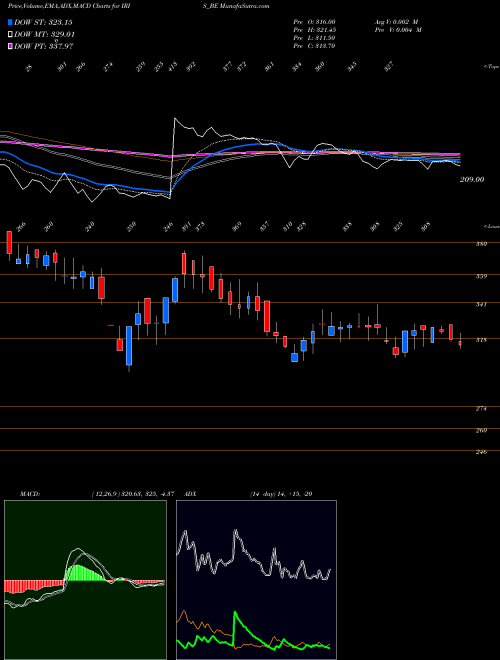Image resolution: width=500 pixels, height=660 pixels.
Task: Click the tall blue candle at the chart low
Action: click(129, 346)
